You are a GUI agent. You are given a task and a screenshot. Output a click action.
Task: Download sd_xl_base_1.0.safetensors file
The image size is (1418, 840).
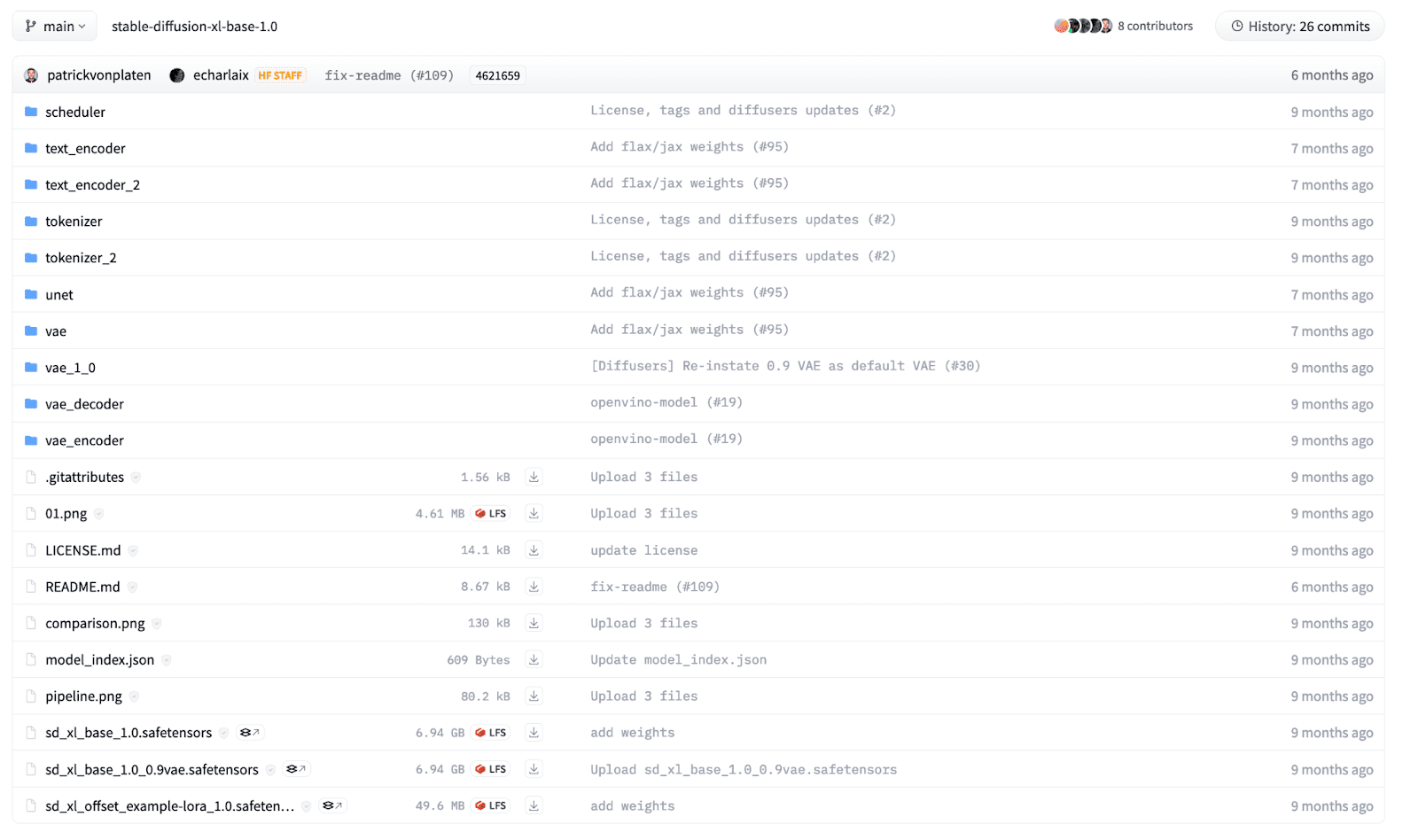tap(534, 733)
